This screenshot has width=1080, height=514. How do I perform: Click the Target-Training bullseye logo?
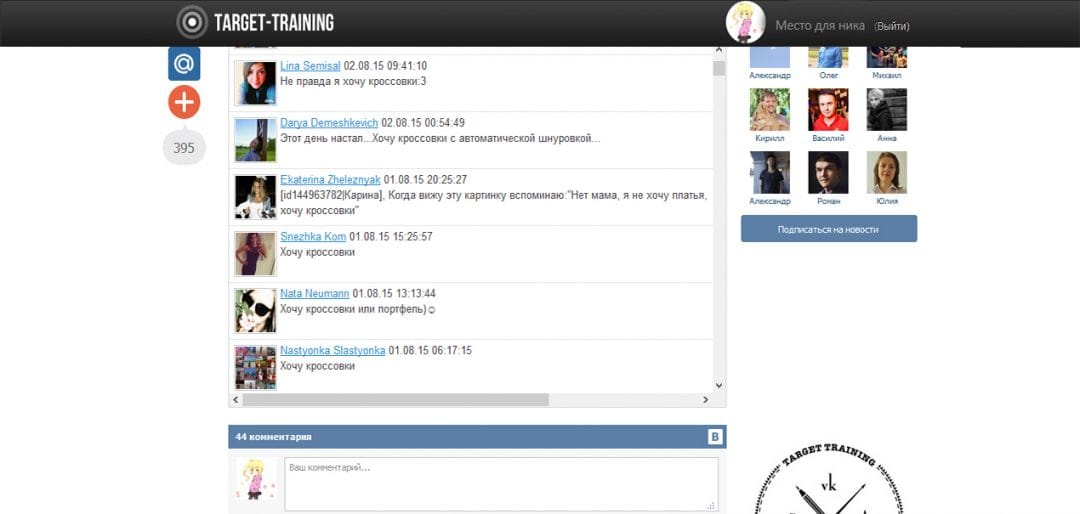pos(191,22)
